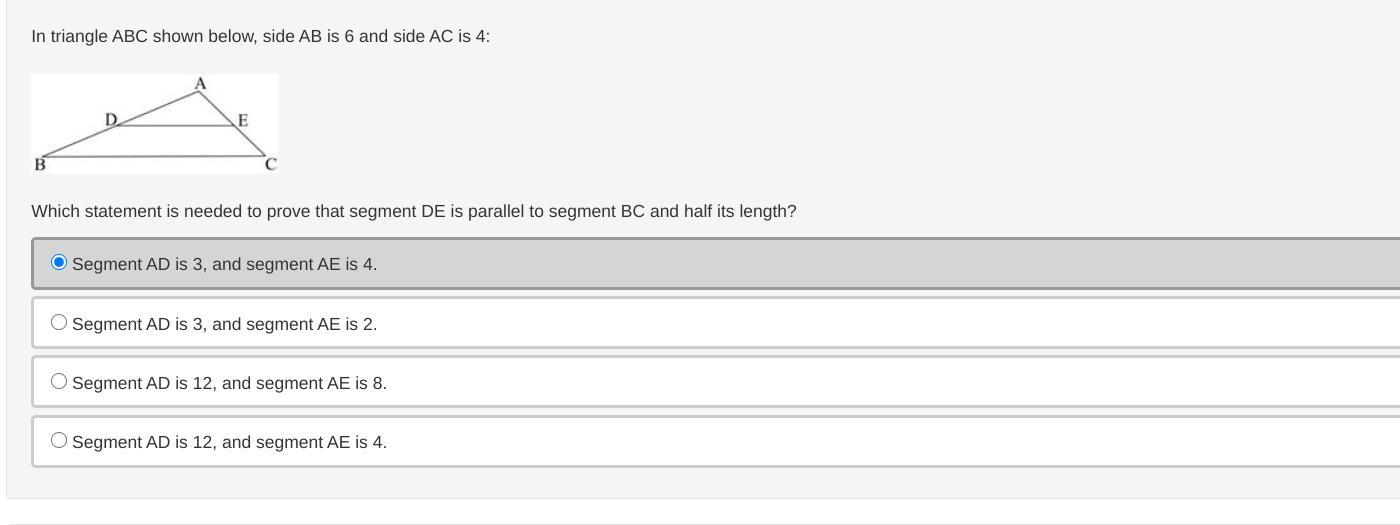This screenshot has height=525, width=1400.
Task: Pick radio option AD 12, AE 8
Action: tap(59, 381)
